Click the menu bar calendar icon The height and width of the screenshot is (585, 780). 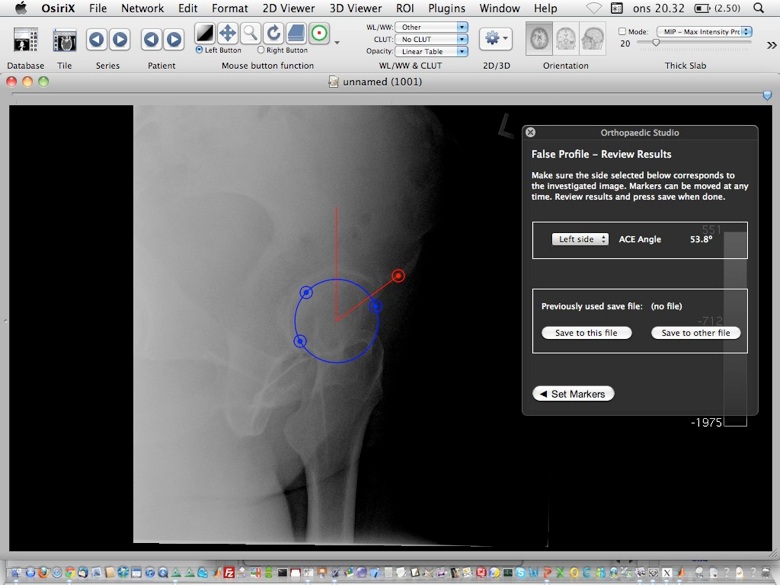(617, 8)
